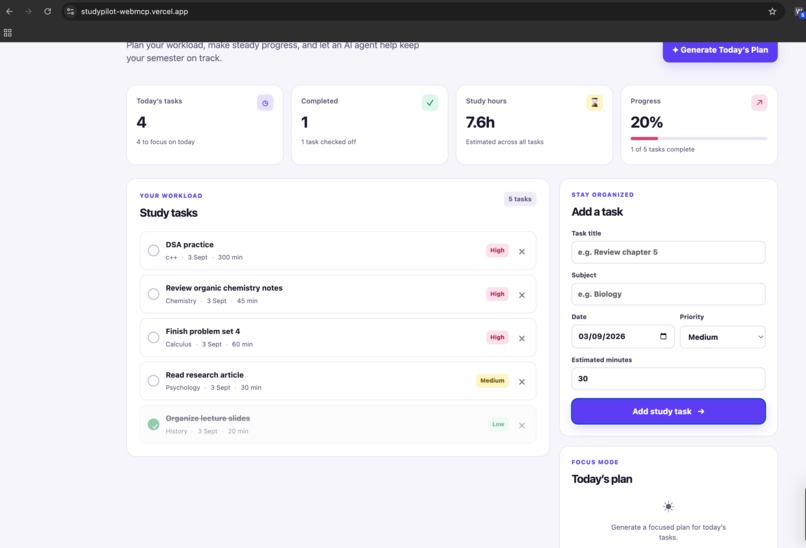Click the browser forward arrow
The image size is (806, 548).
coord(28,11)
